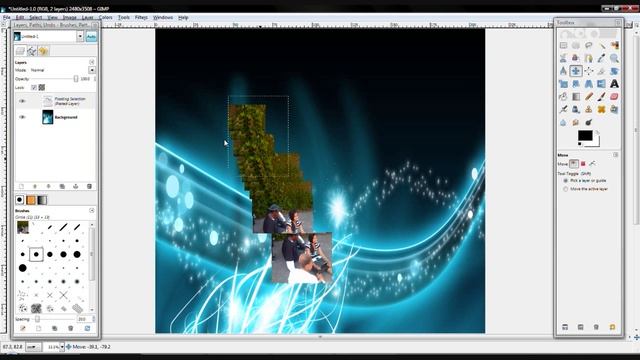The width and height of the screenshot is (640, 360).
Task: Open the Windows menu
Action: coord(162,18)
